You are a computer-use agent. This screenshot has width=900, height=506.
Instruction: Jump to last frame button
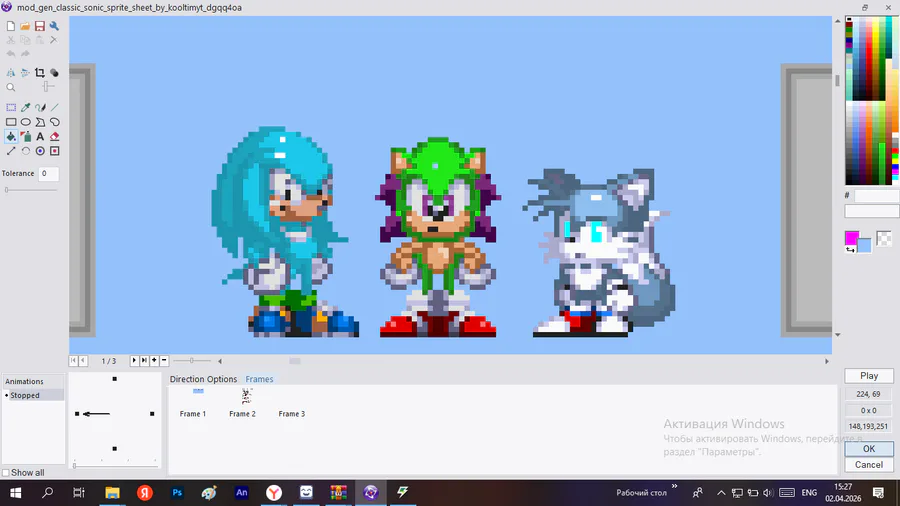(144, 360)
